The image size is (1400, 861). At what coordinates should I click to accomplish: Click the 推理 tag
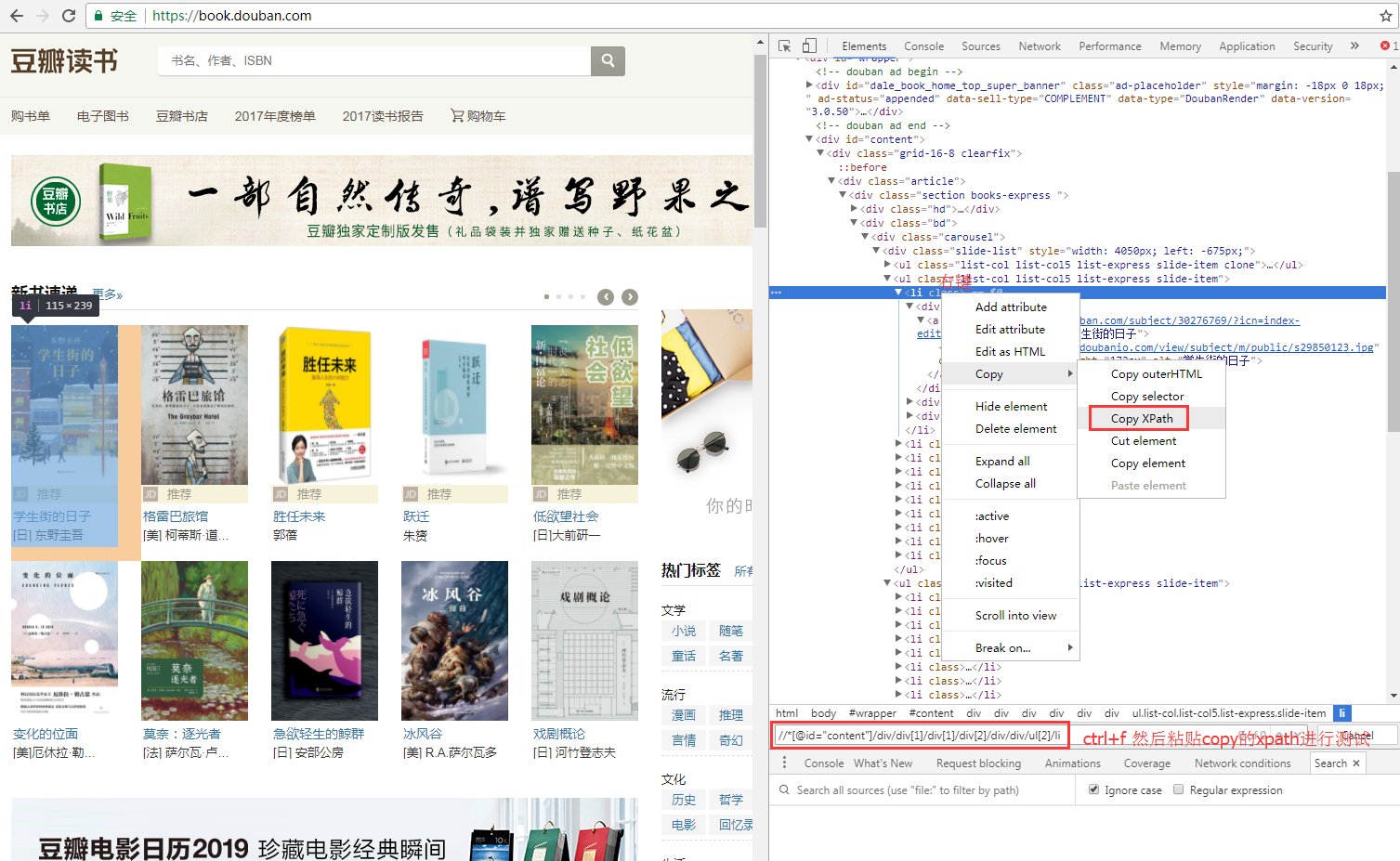[731, 715]
